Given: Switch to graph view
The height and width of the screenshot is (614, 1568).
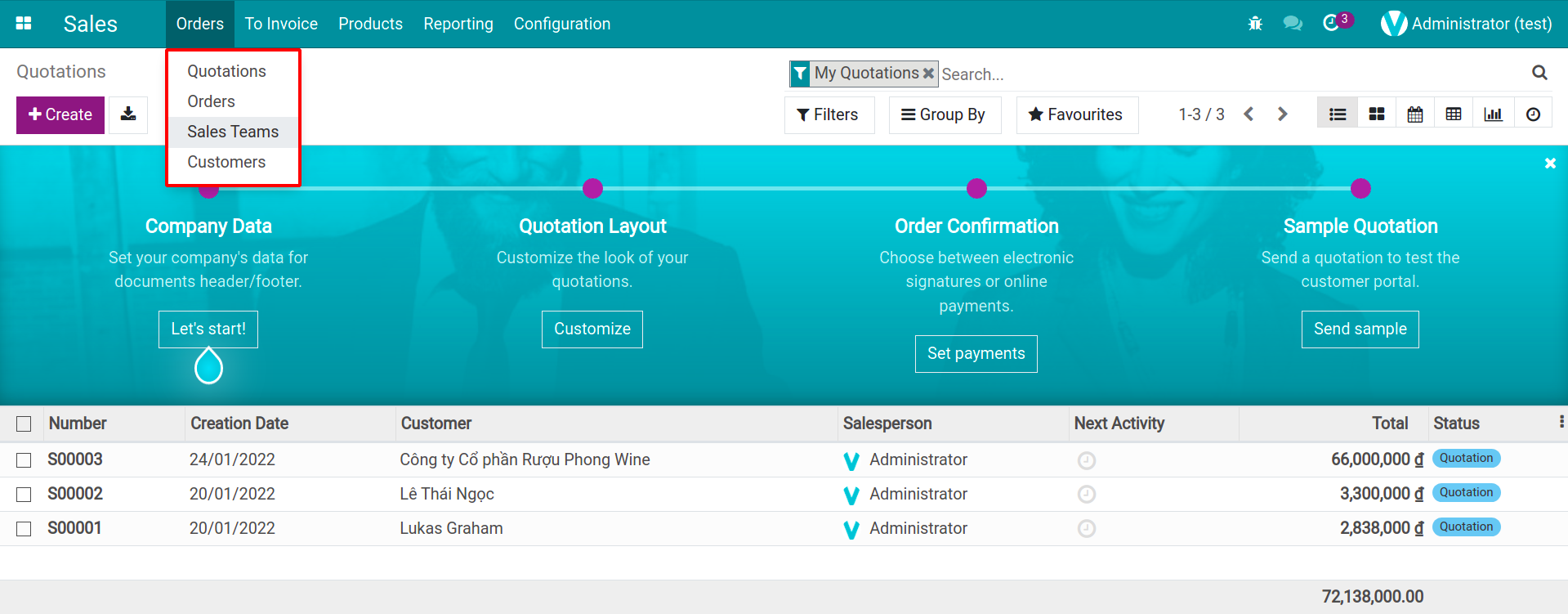Looking at the screenshot, I should (x=1493, y=114).
